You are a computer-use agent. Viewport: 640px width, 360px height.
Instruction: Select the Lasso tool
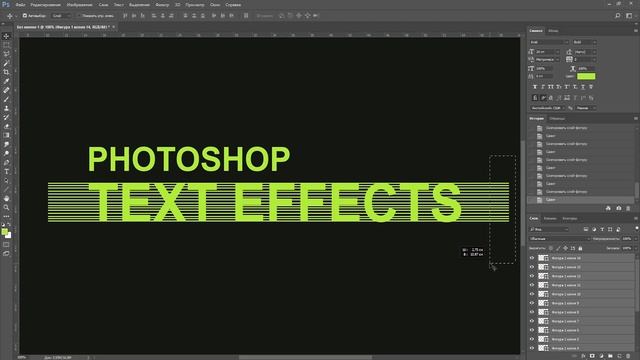coord(6,54)
